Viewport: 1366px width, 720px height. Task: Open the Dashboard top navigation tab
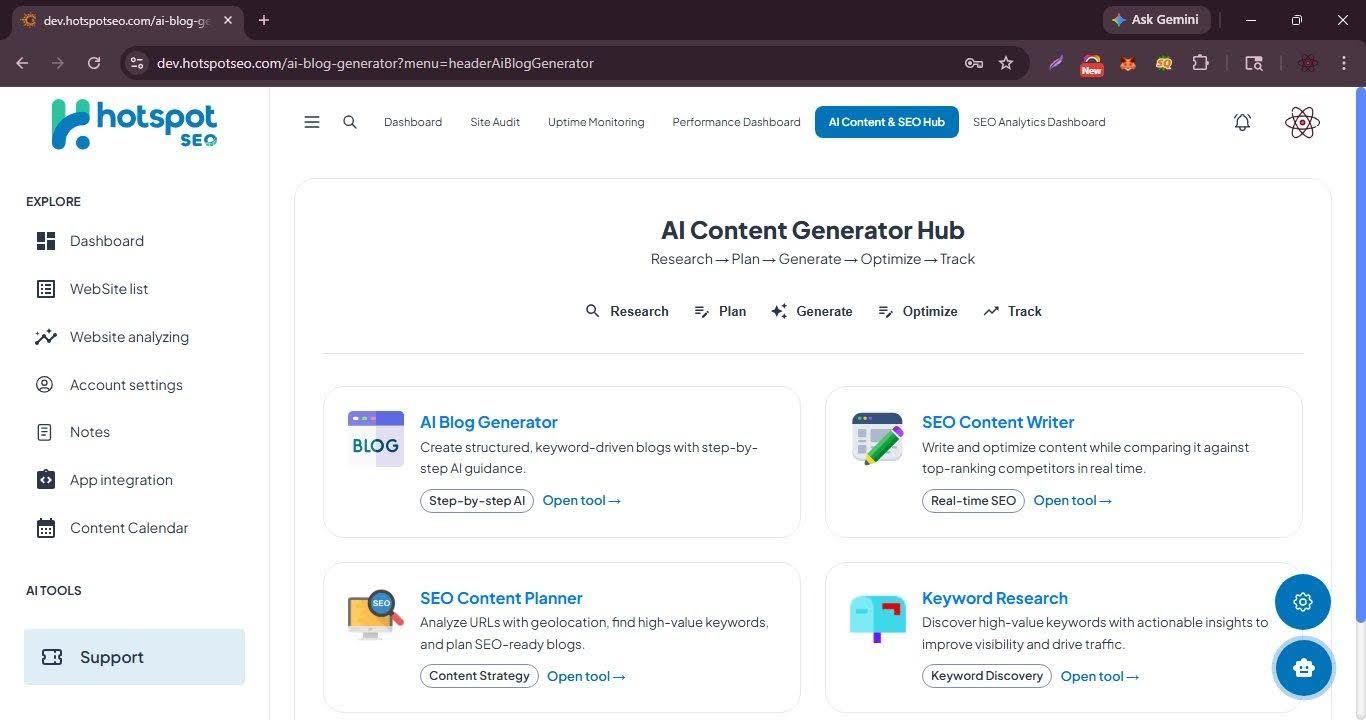(x=413, y=122)
